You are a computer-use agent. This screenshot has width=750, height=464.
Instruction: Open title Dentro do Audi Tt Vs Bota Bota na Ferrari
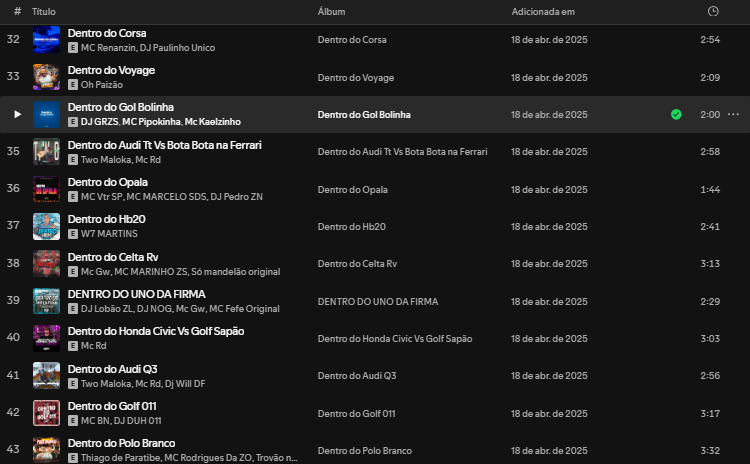click(165, 145)
